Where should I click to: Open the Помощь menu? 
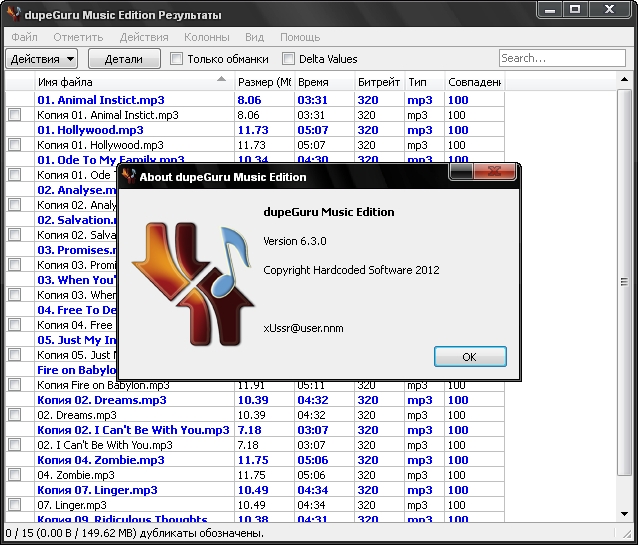point(300,37)
